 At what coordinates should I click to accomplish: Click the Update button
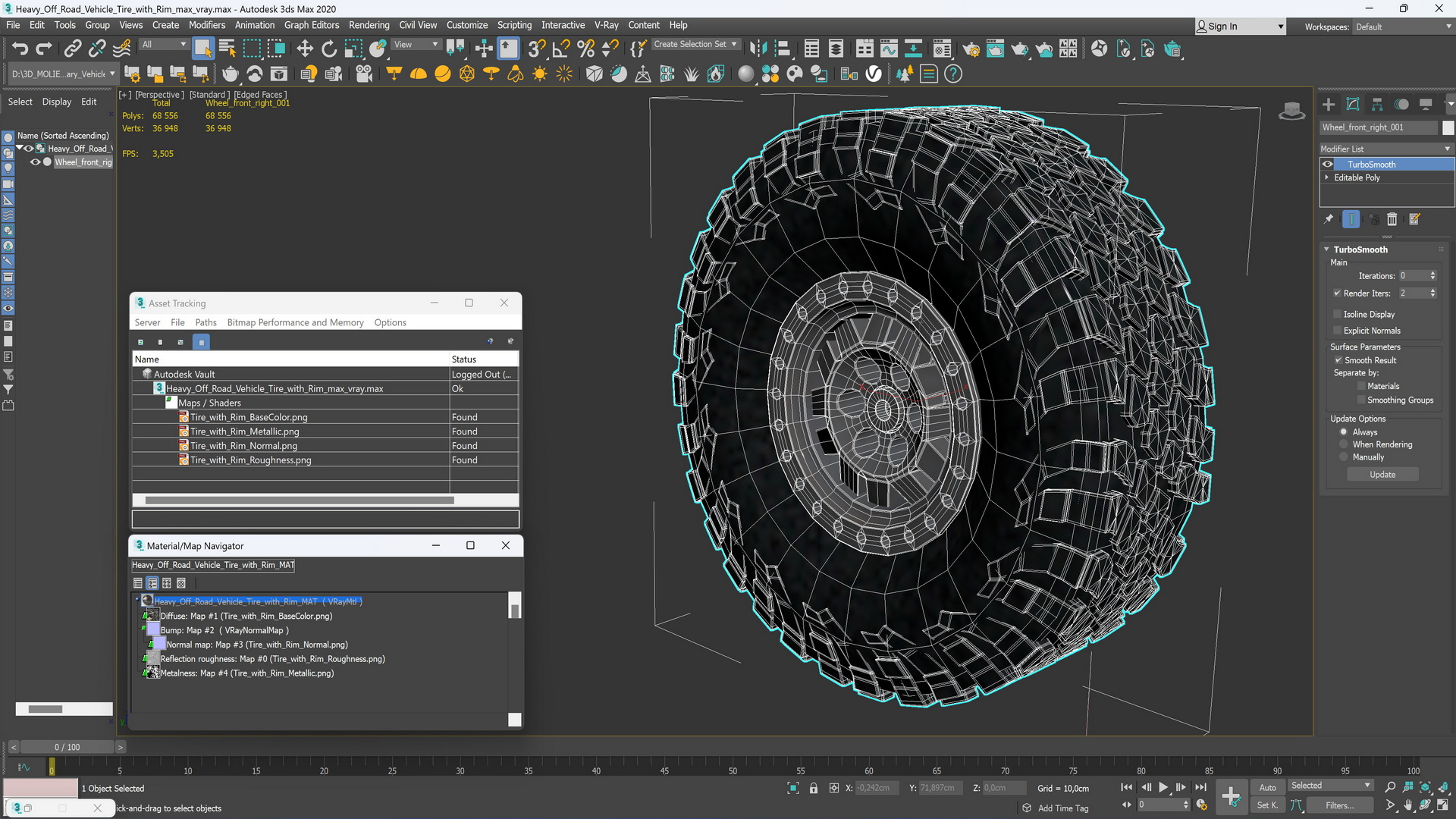pos(1382,475)
